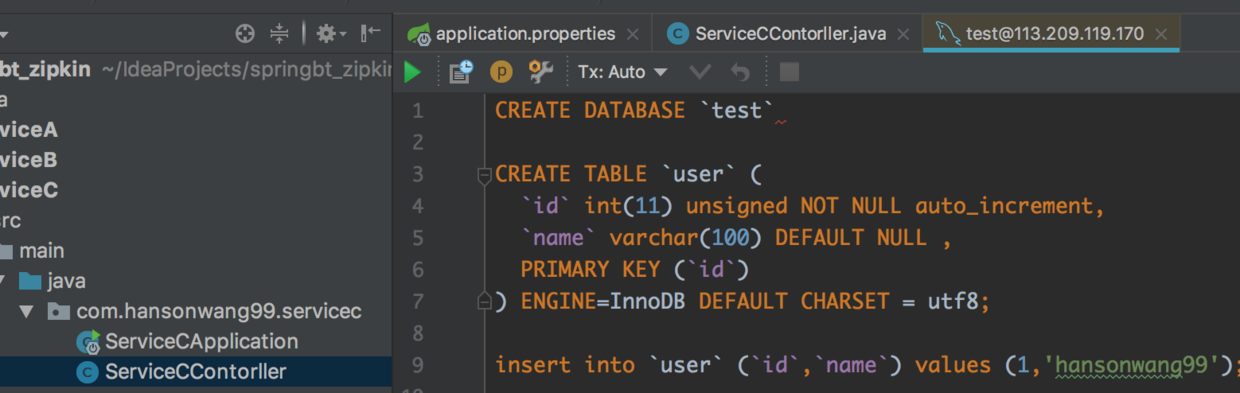Run the SQL with the green Execute button
1240x393 pixels.
[x=412, y=72]
